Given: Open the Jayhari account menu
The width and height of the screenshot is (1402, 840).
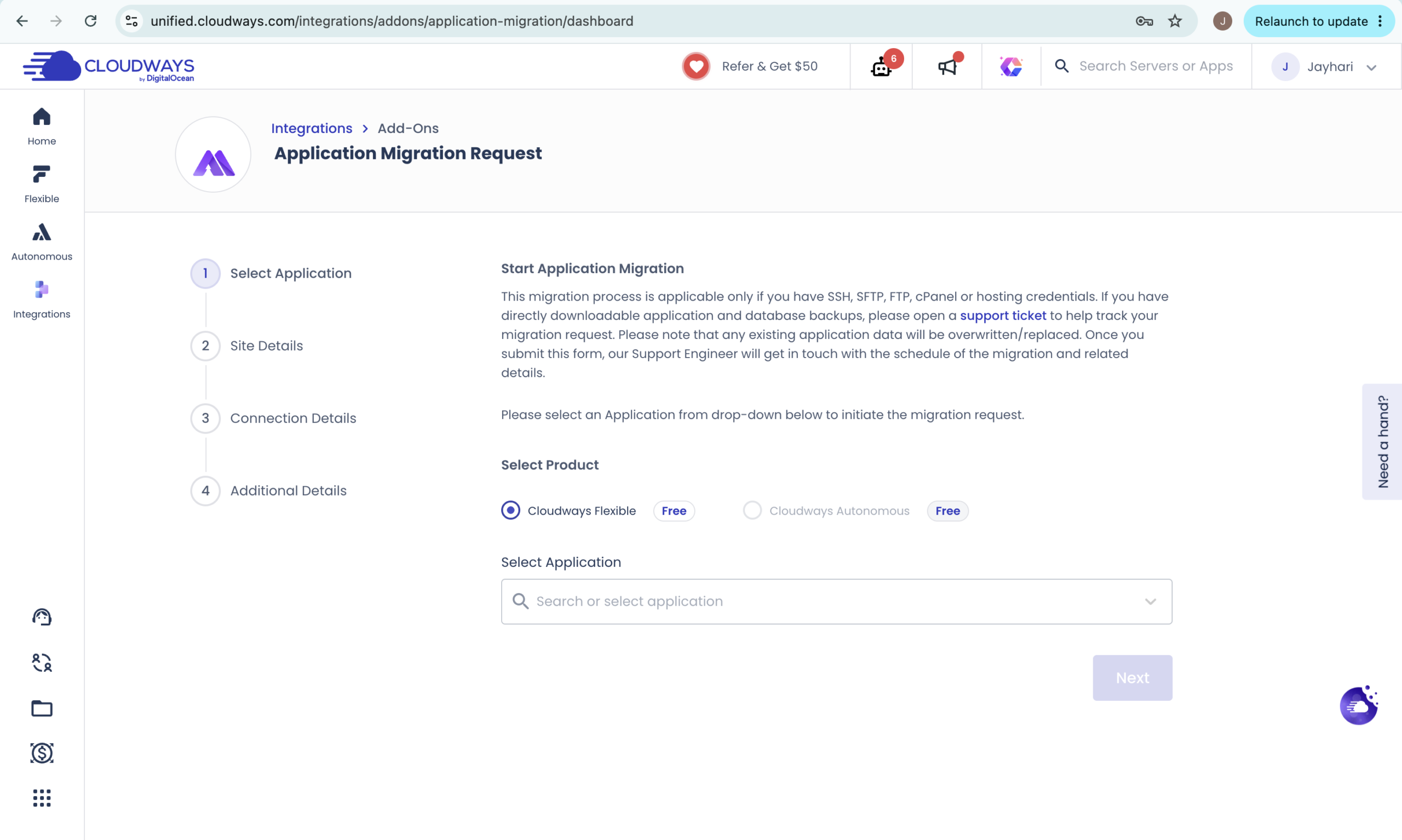Looking at the screenshot, I should coord(1324,66).
